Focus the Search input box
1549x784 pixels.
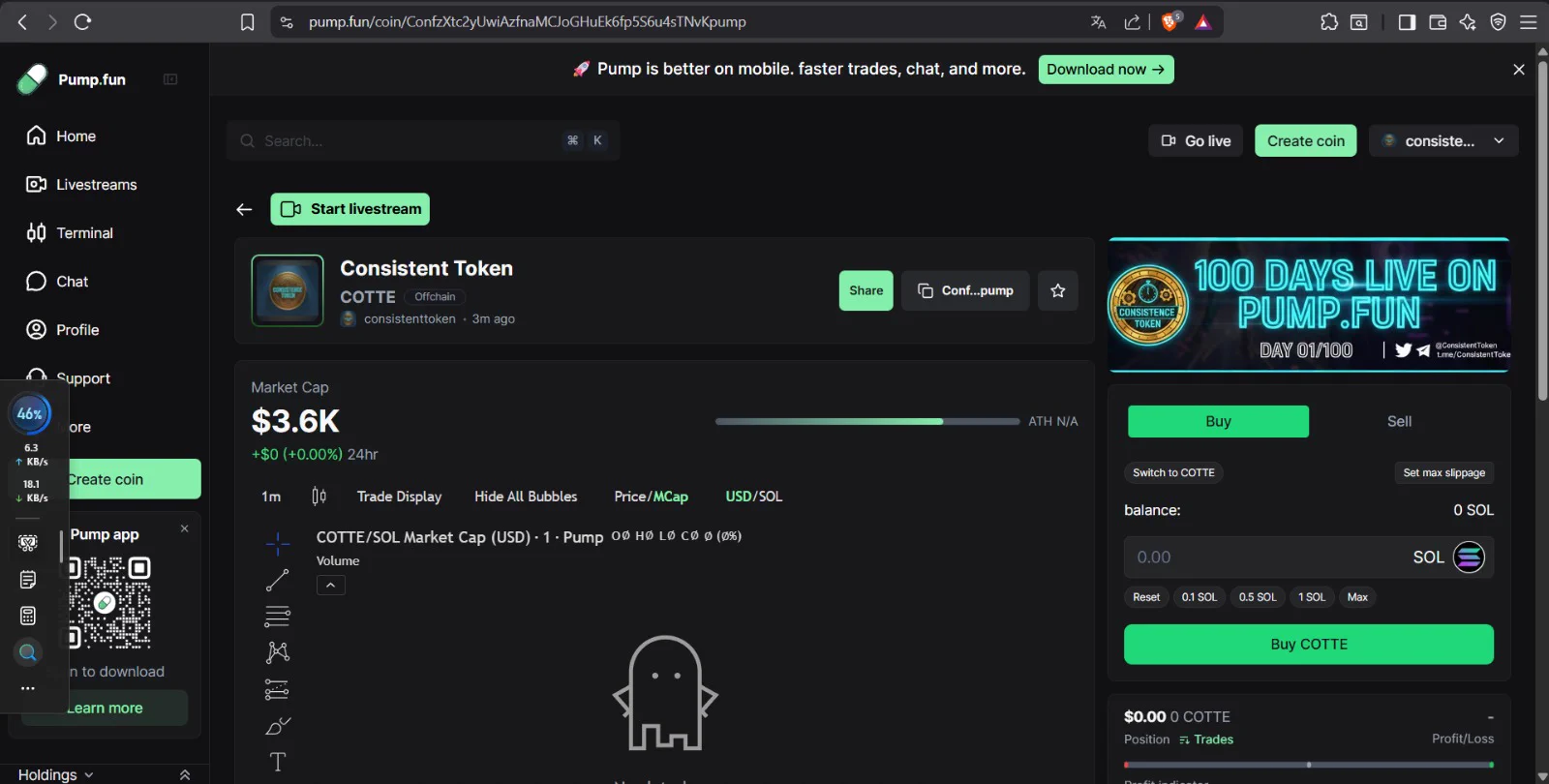[423, 140]
